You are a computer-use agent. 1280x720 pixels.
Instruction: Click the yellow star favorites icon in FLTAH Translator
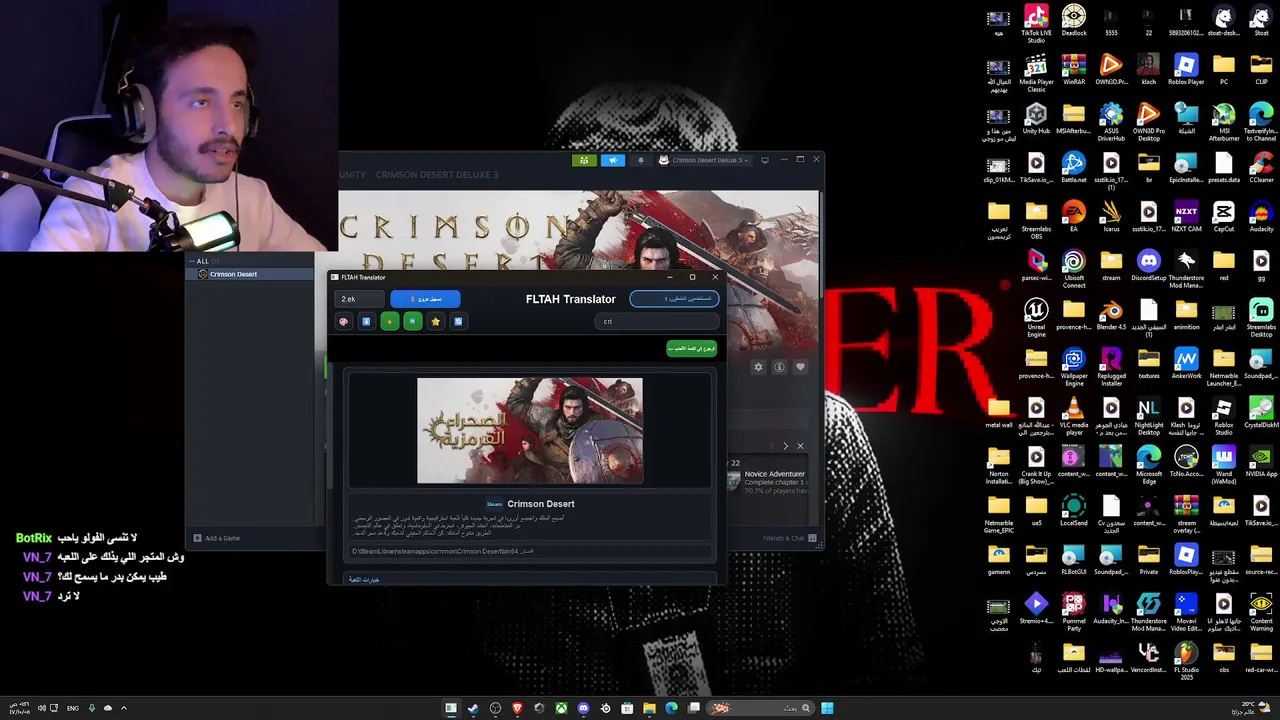pos(435,321)
